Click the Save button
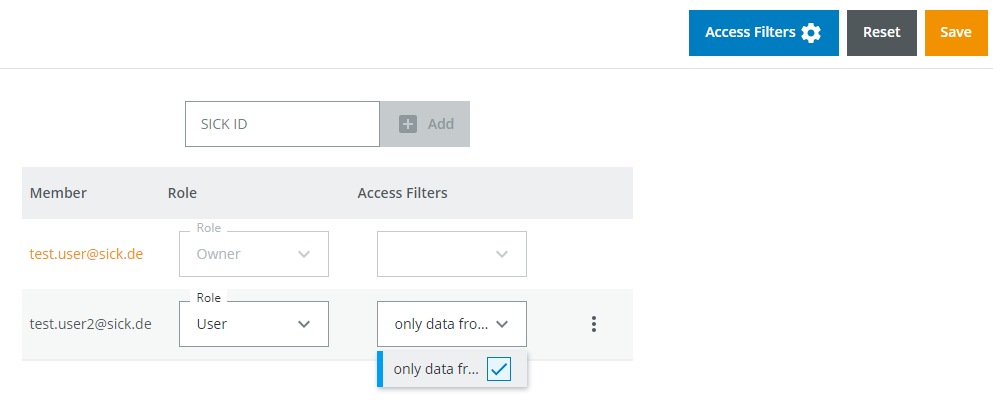 955,33
